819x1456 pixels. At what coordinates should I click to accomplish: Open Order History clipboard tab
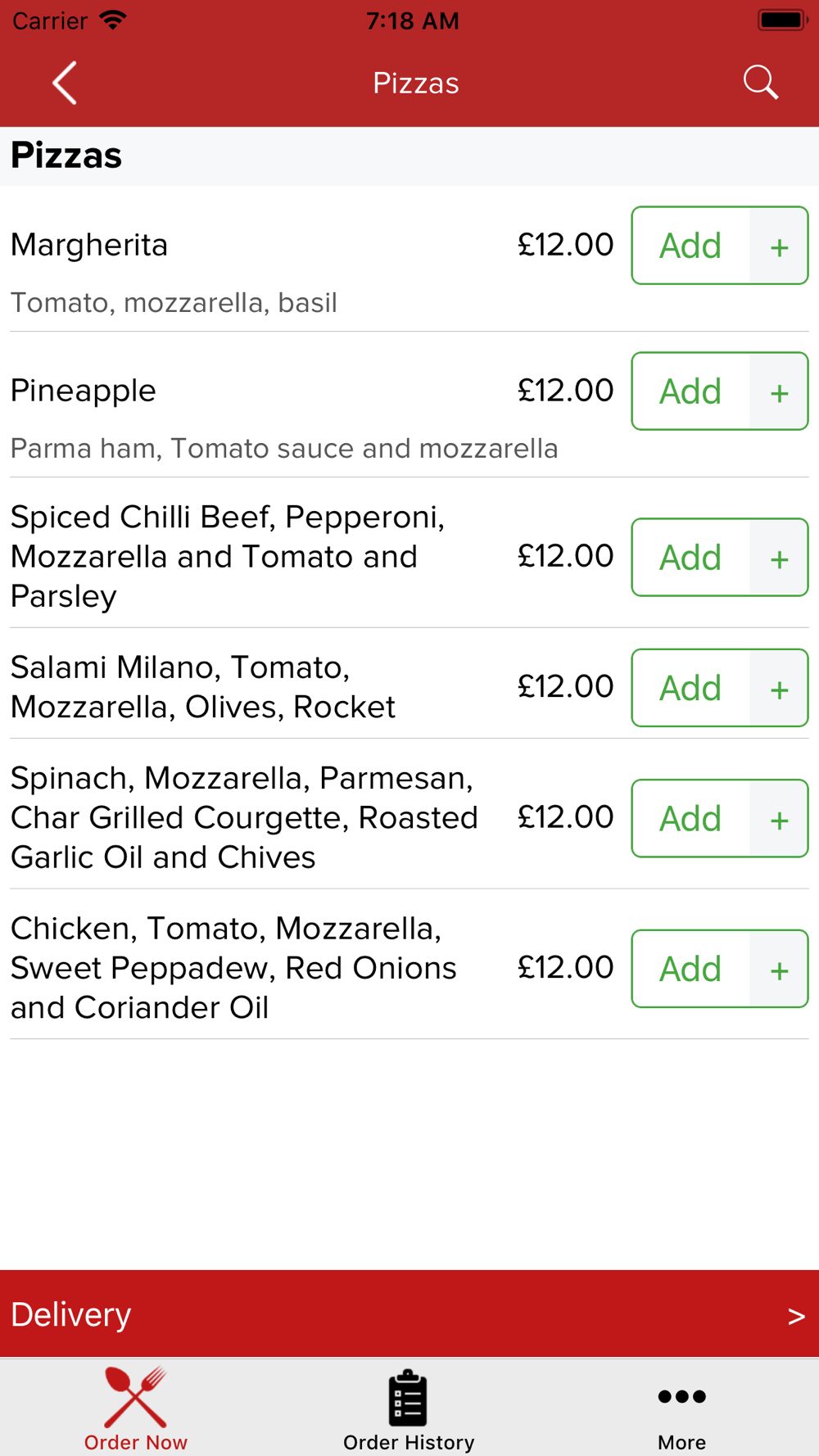tap(409, 1409)
